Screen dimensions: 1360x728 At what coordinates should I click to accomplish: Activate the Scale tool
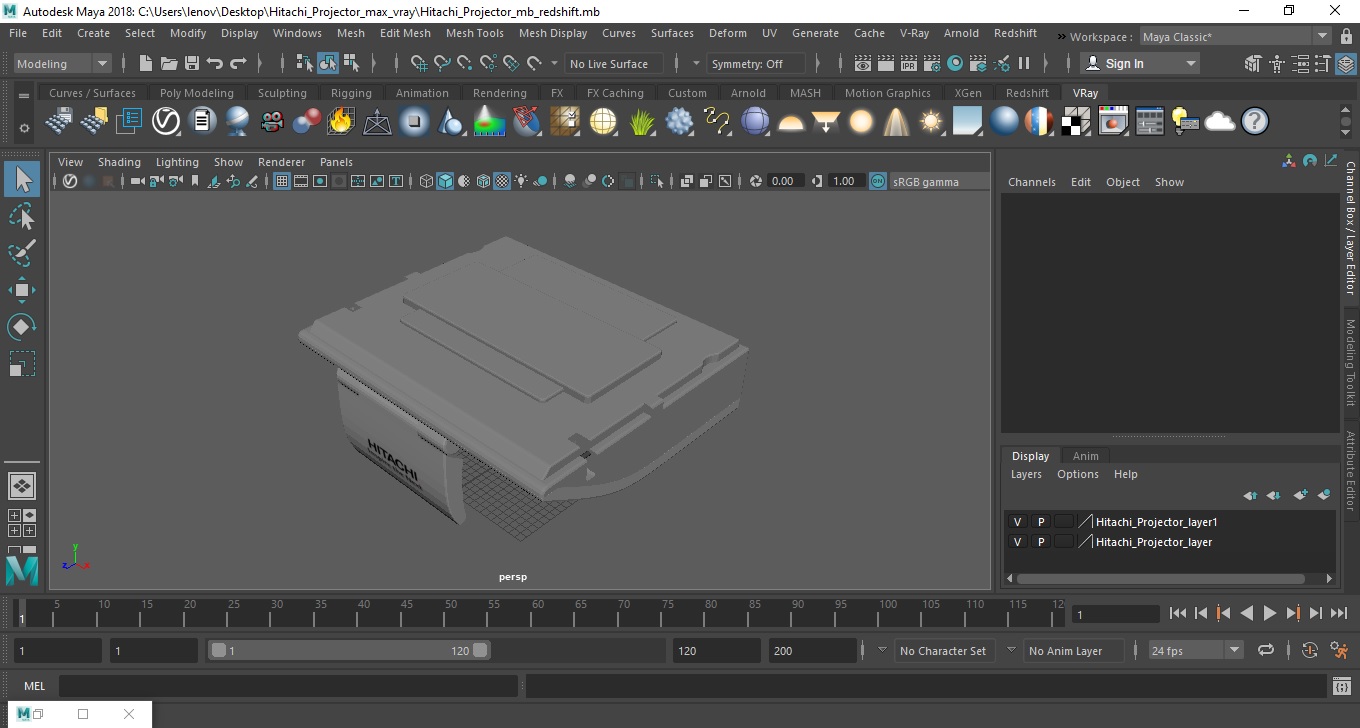coord(22,363)
